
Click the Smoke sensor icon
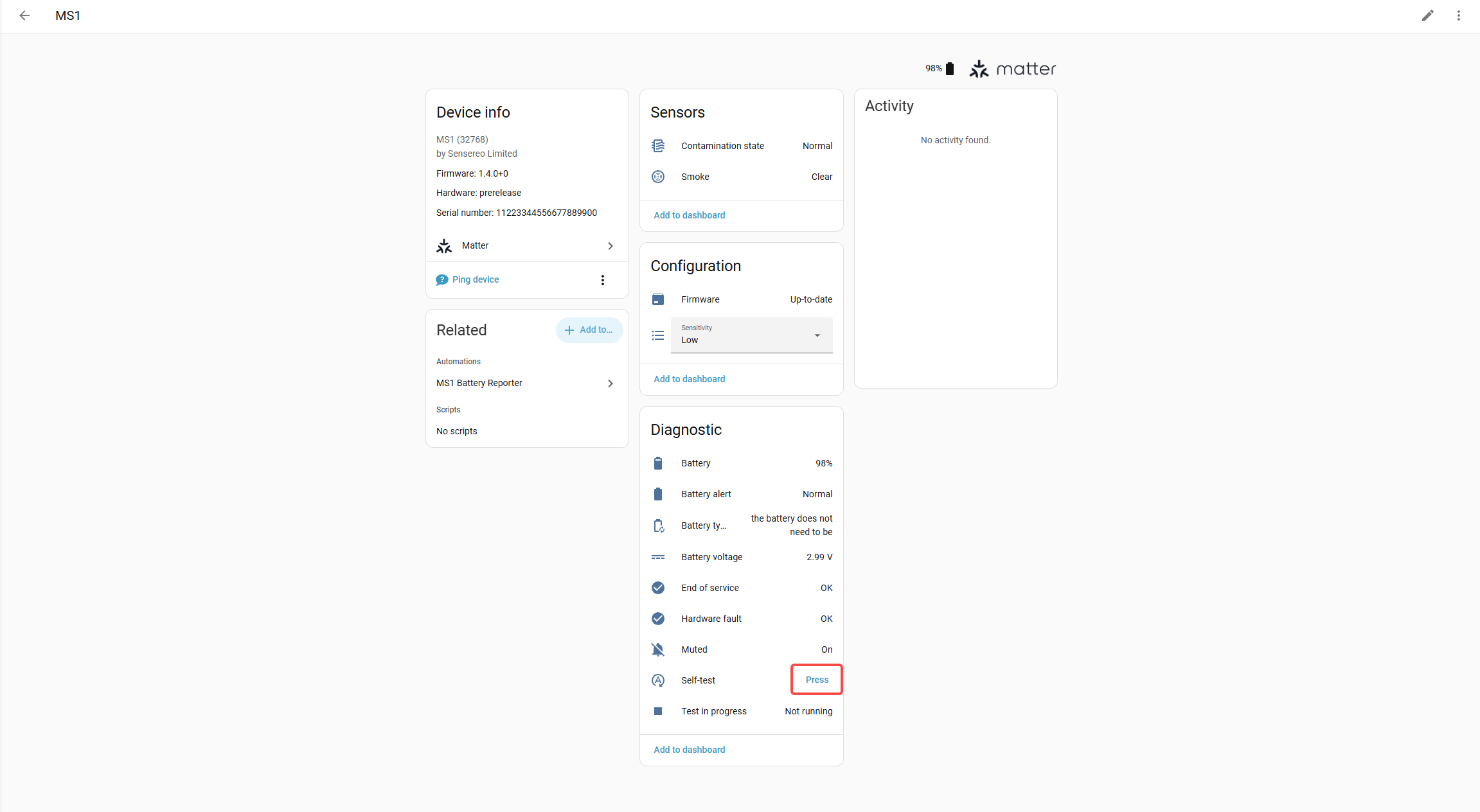click(658, 177)
